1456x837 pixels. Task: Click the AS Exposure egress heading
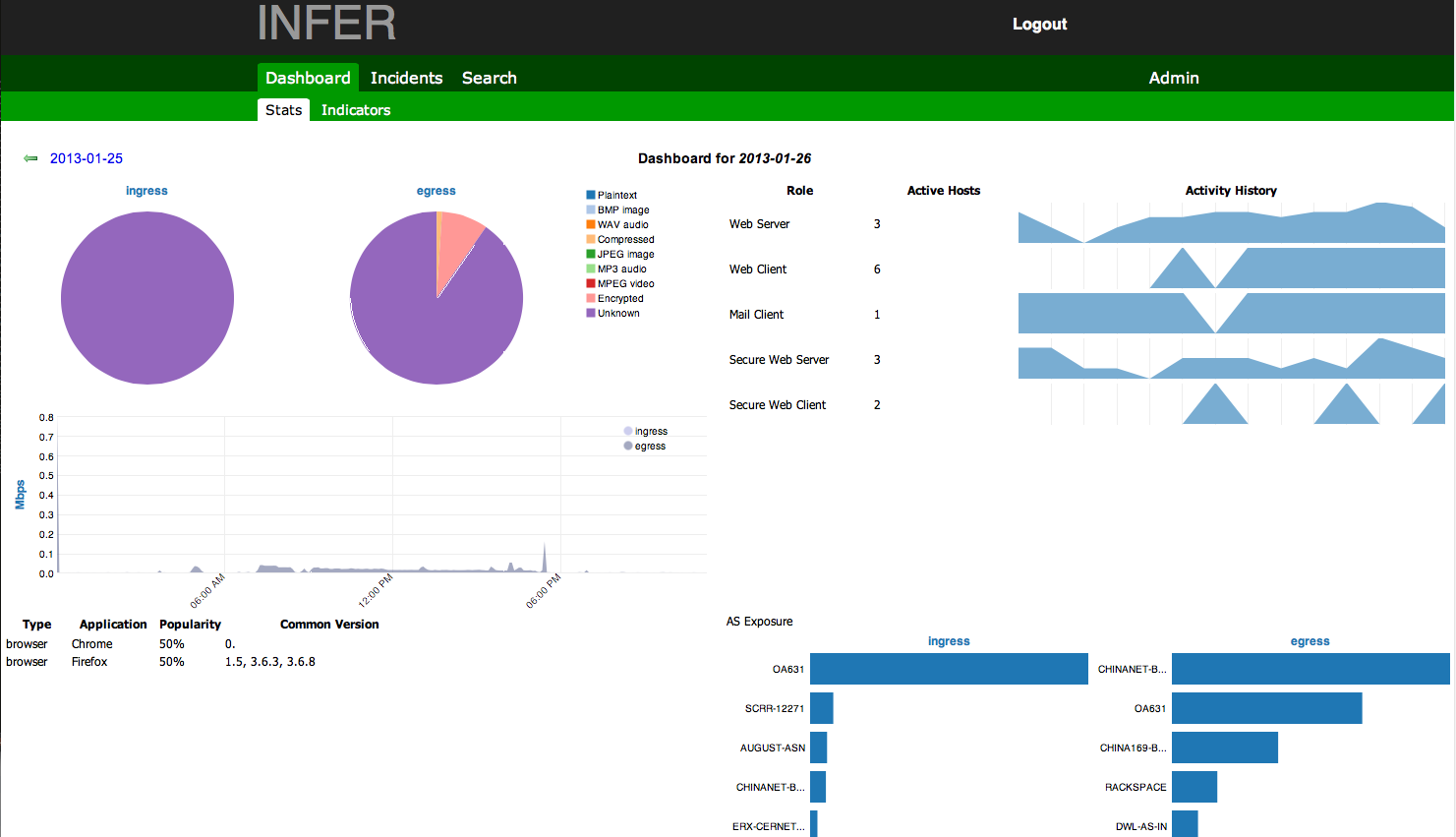pos(1310,641)
